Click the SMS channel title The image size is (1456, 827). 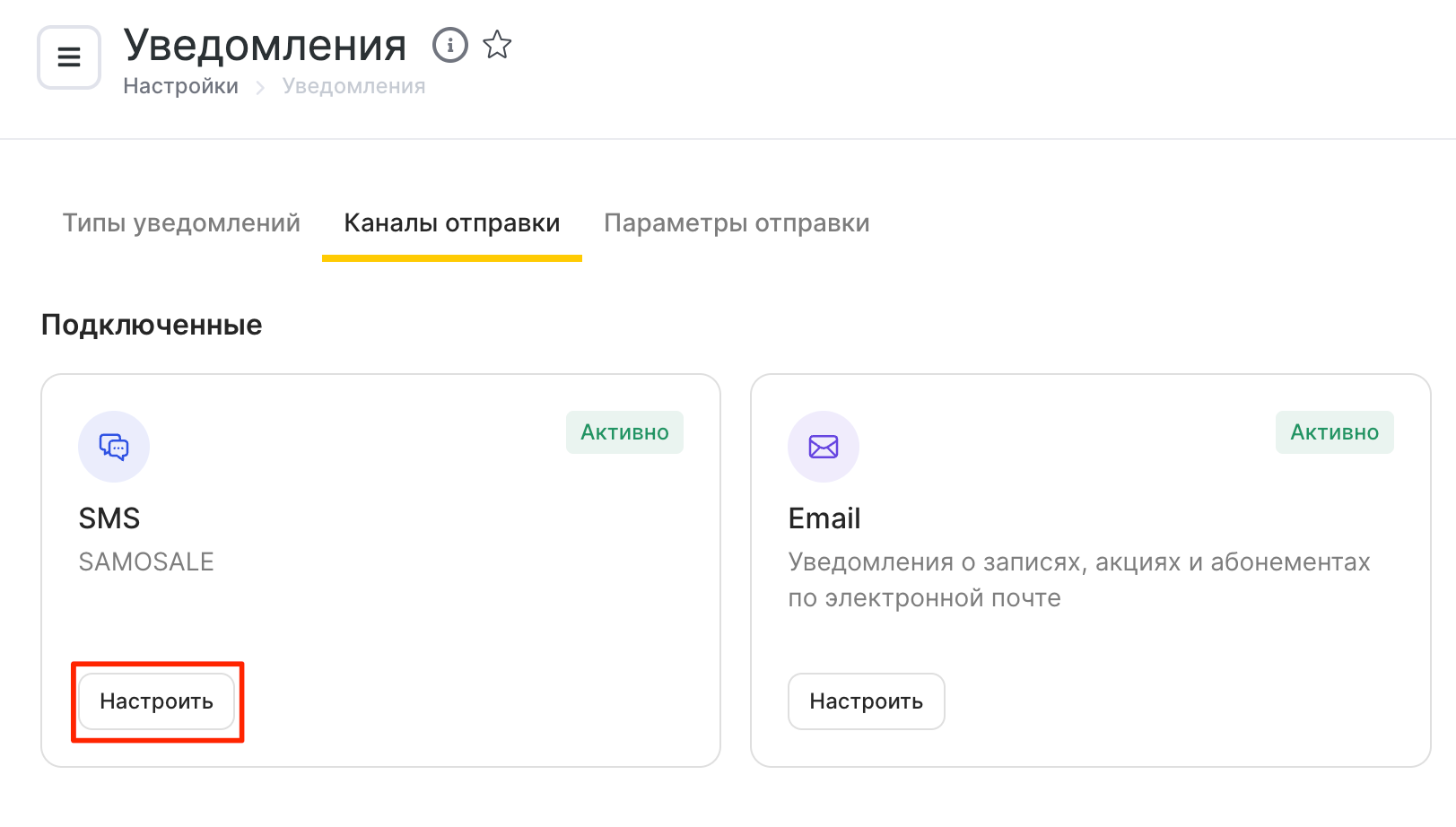pos(109,518)
